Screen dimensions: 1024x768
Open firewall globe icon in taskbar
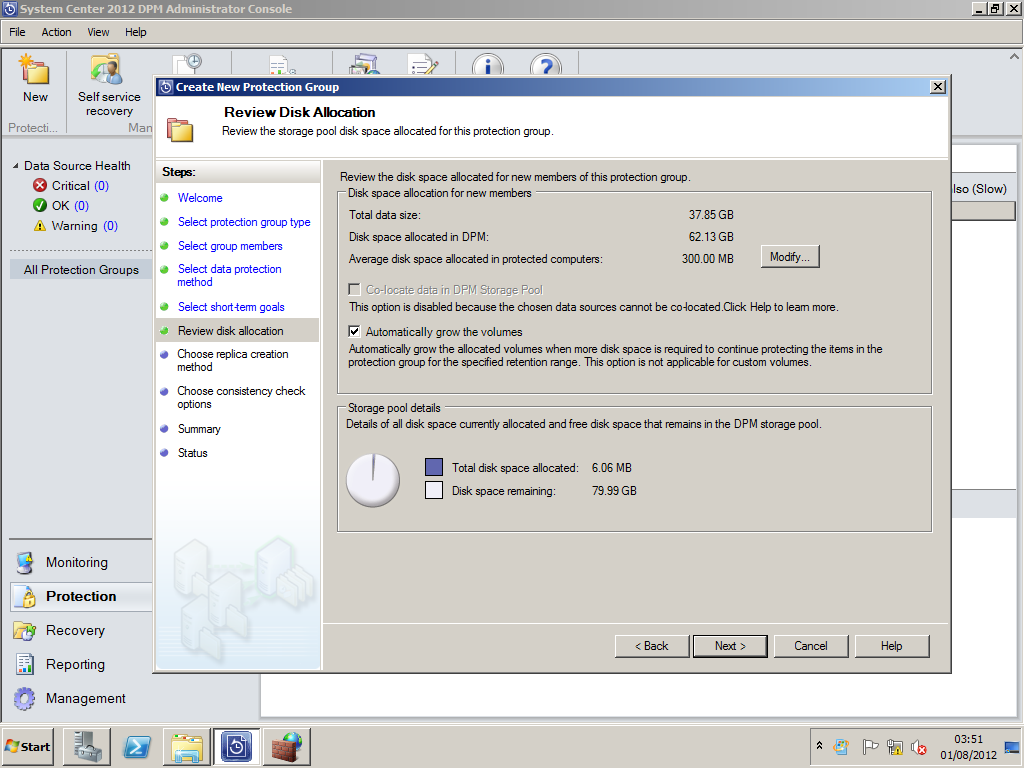coord(287,746)
